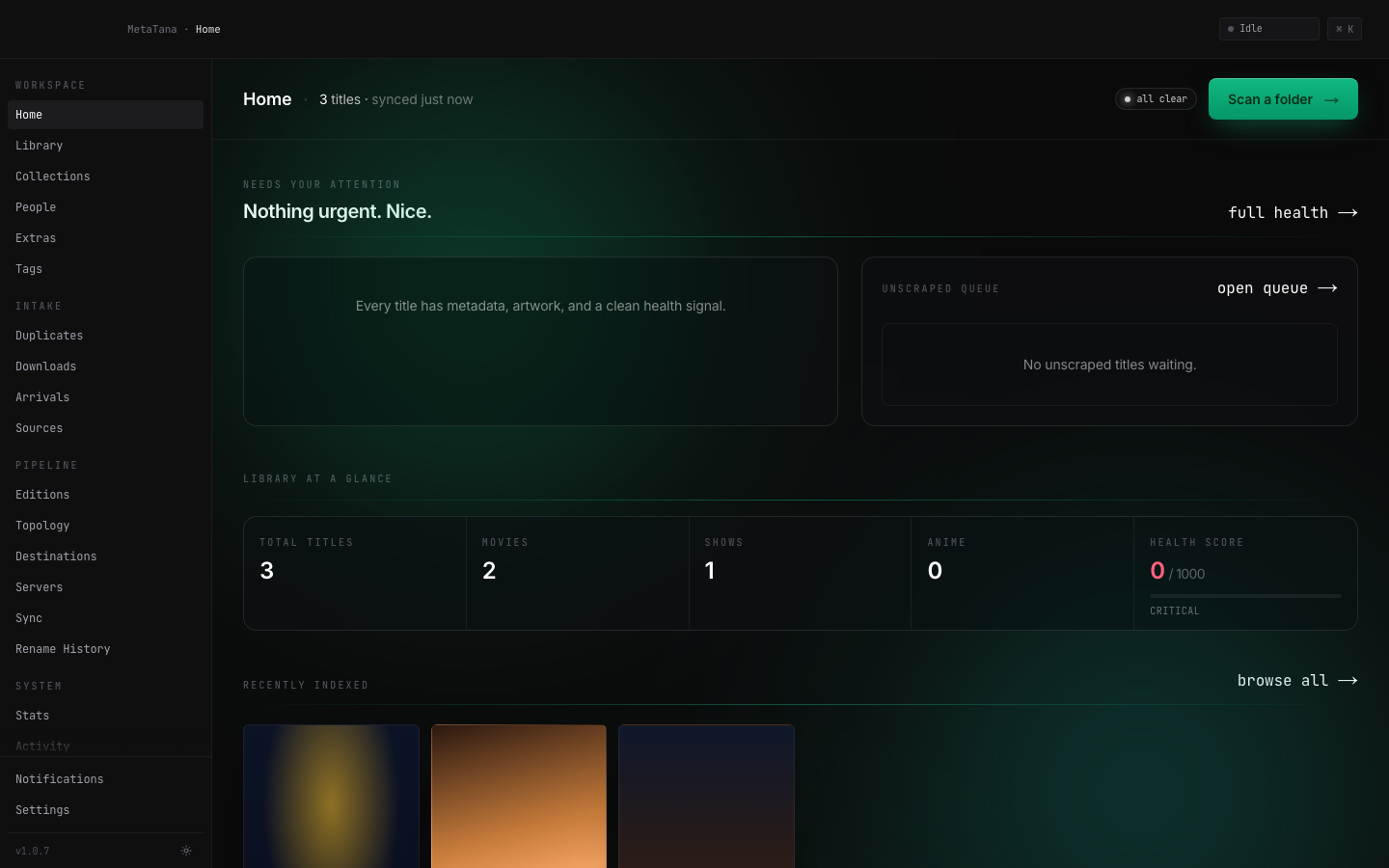Screen dimensions: 1389x868
Task: Open the command palette ⌘K button
Action: coord(1345,29)
